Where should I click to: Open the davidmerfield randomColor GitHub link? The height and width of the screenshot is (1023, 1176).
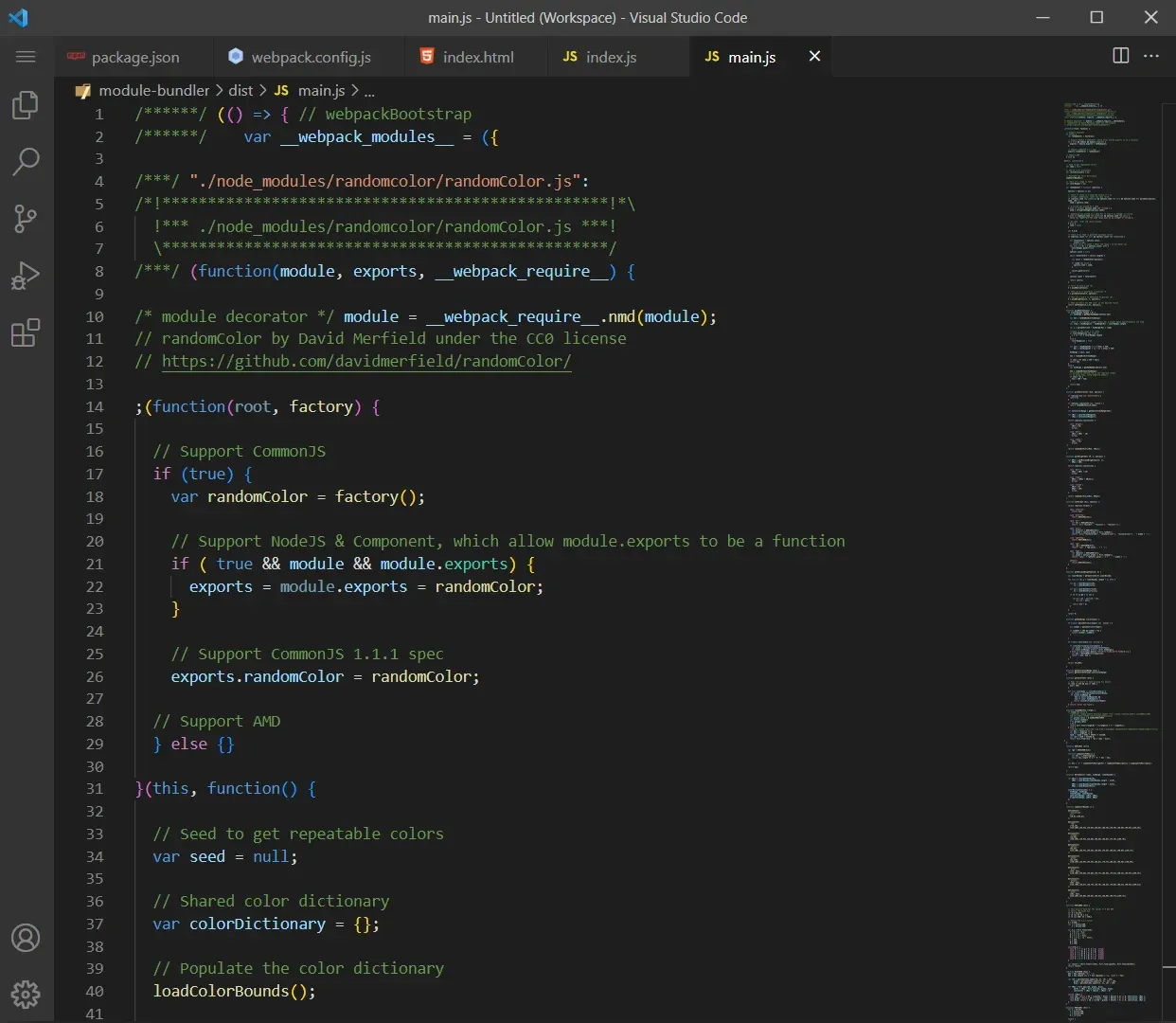tap(367, 361)
